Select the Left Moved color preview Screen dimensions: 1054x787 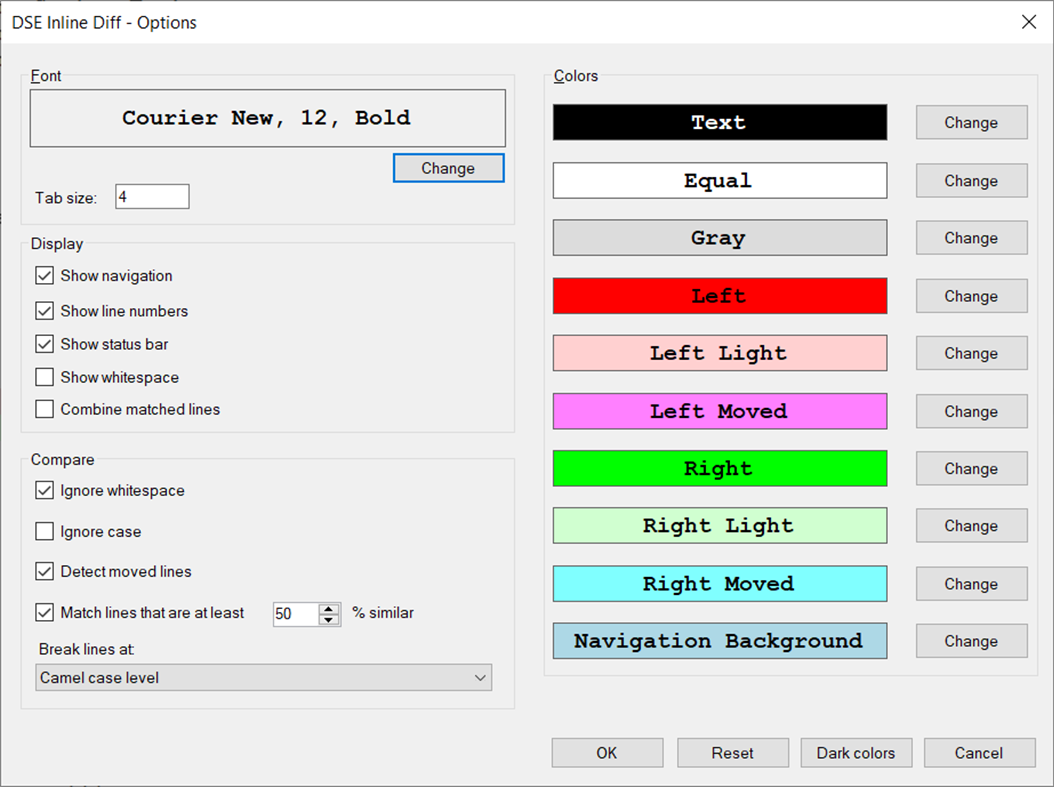[x=719, y=411]
